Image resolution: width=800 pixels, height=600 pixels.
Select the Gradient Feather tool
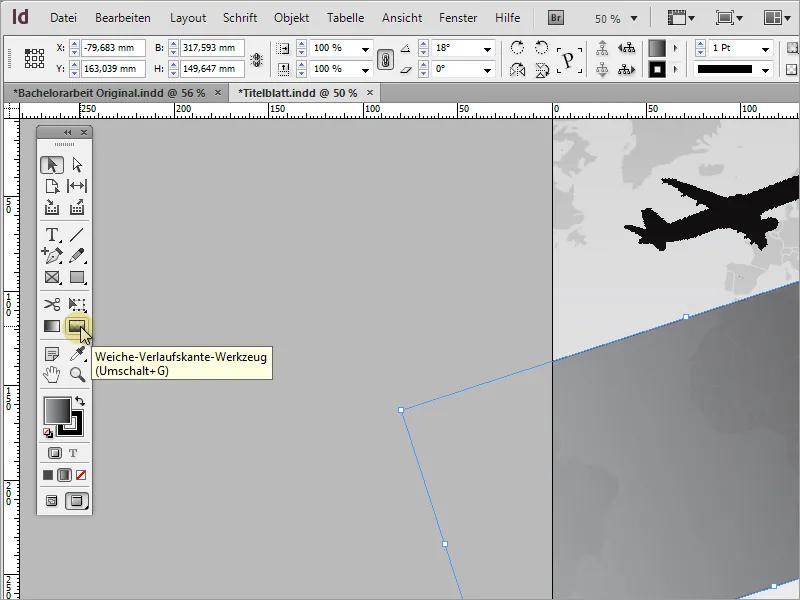tap(77, 326)
